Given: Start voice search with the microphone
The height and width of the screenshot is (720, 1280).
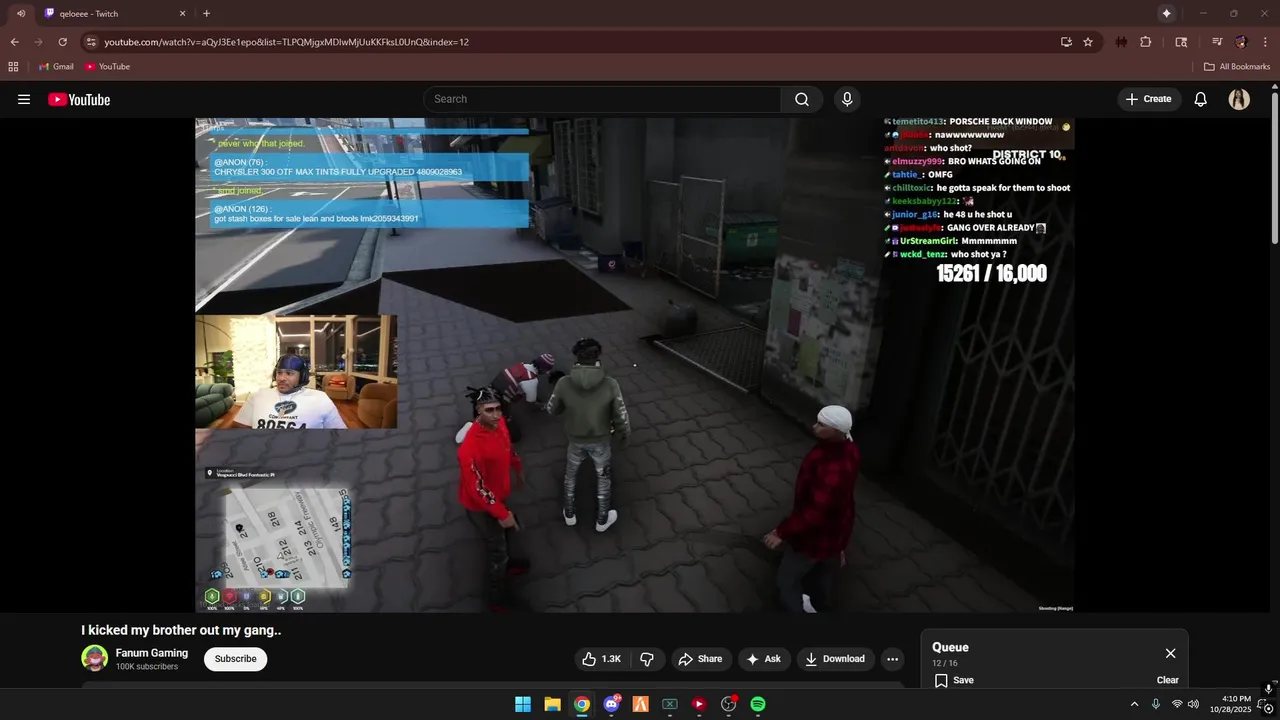Looking at the screenshot, I should pos(847,99).
